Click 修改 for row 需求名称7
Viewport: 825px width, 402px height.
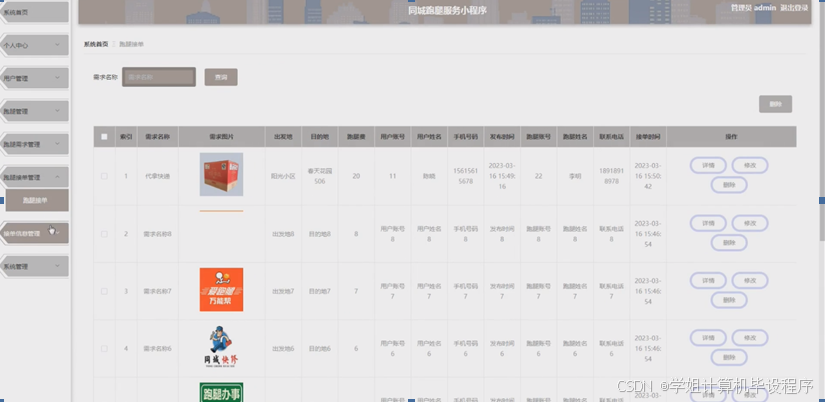coord(750,280)
